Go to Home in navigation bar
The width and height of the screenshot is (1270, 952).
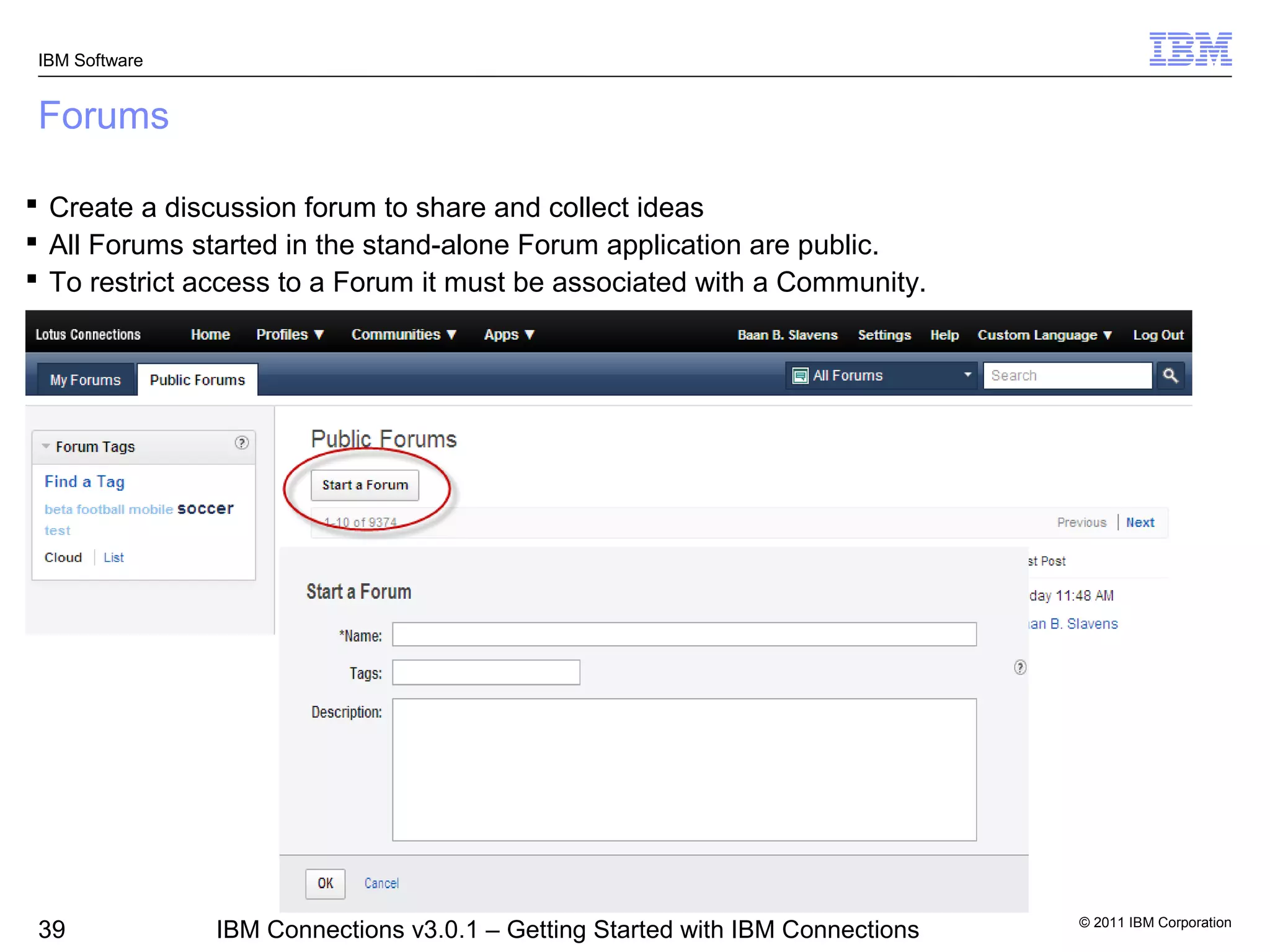click(210, 335)
